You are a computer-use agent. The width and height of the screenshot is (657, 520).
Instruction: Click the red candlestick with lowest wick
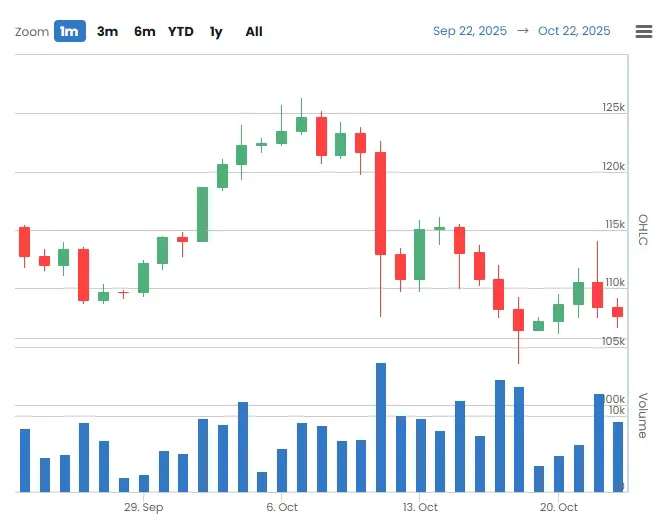(518, 320)
